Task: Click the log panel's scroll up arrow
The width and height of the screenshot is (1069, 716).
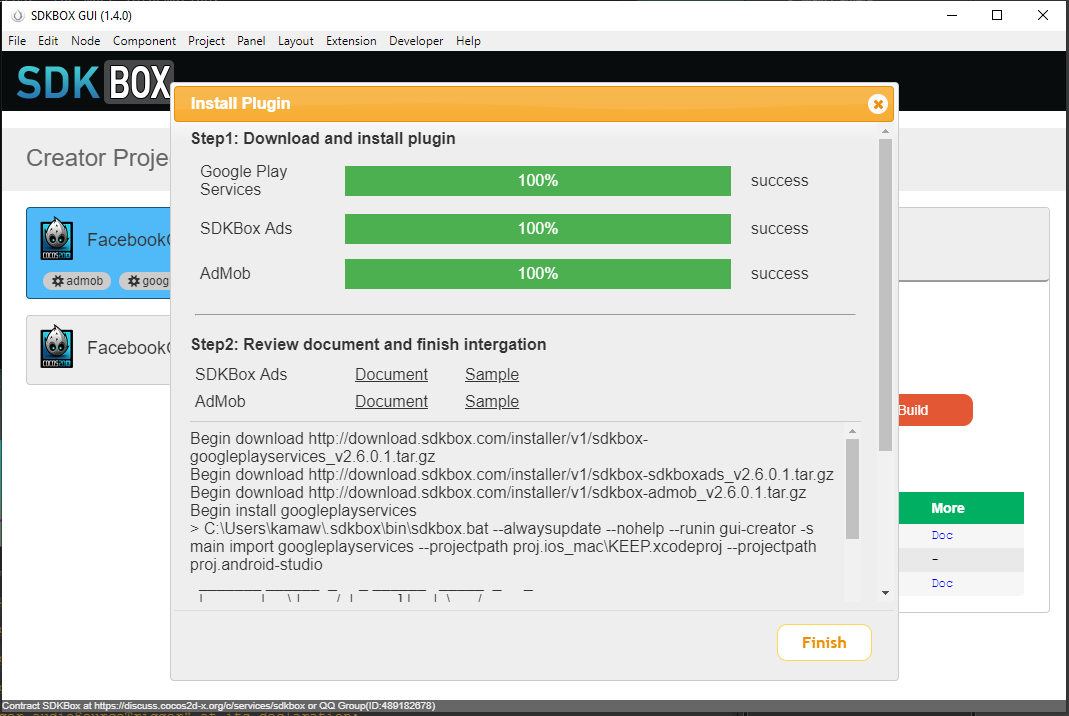Action: click(x=852, y=431)
